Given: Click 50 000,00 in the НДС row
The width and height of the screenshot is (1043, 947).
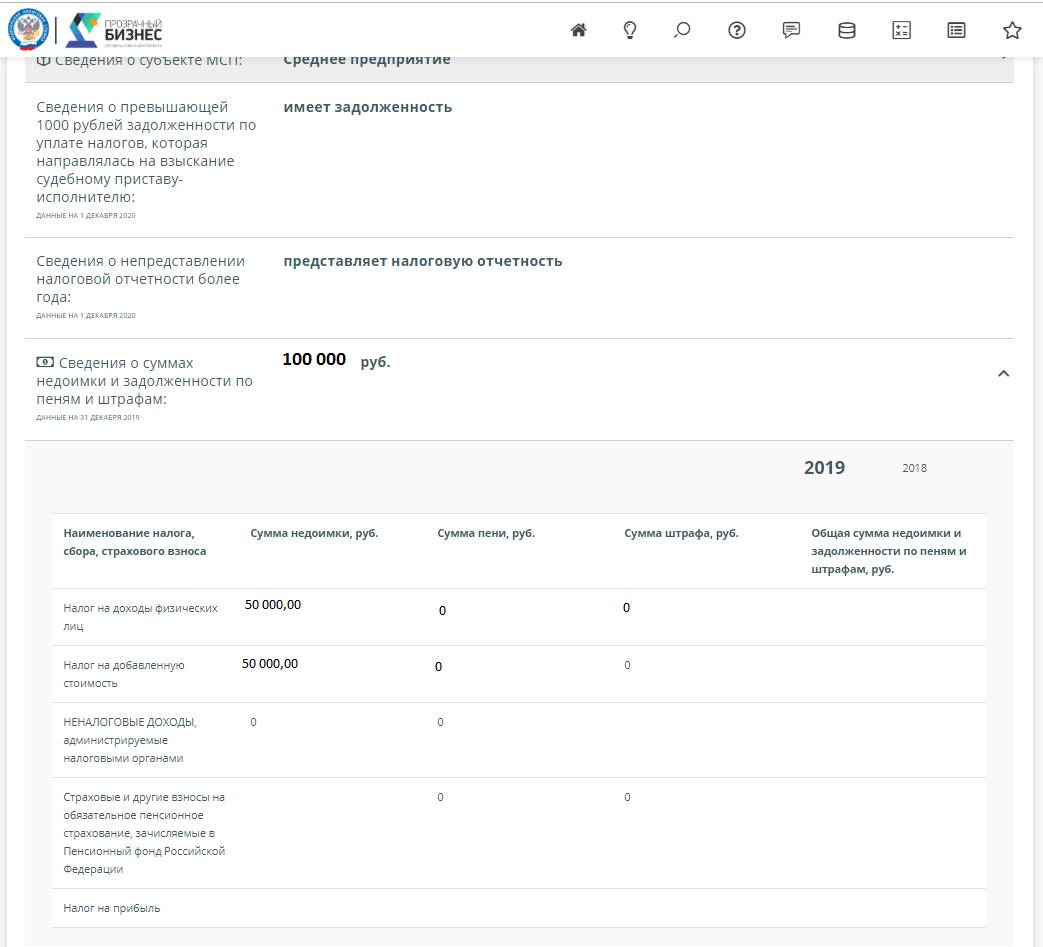Looking at the screenshot, I should (270, 664).
